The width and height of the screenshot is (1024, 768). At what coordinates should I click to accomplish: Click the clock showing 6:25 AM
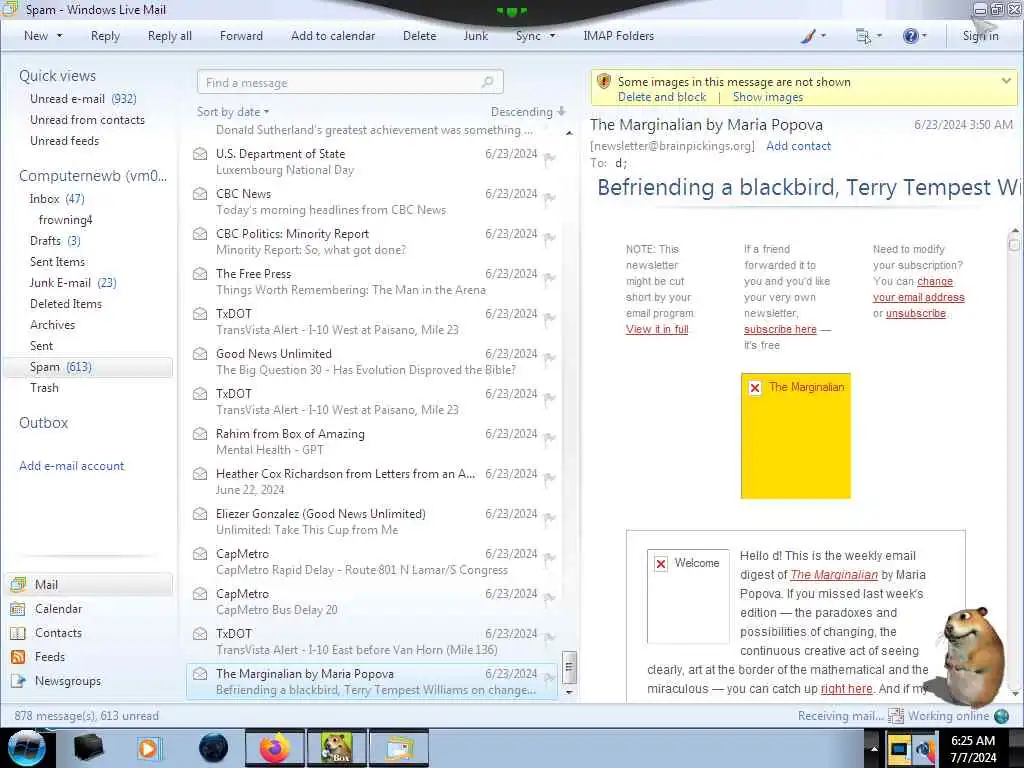[972, 741]
